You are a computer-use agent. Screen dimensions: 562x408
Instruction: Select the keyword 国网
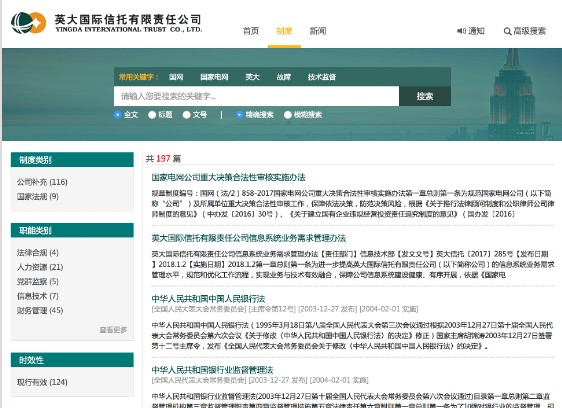(x=176, y=77)
